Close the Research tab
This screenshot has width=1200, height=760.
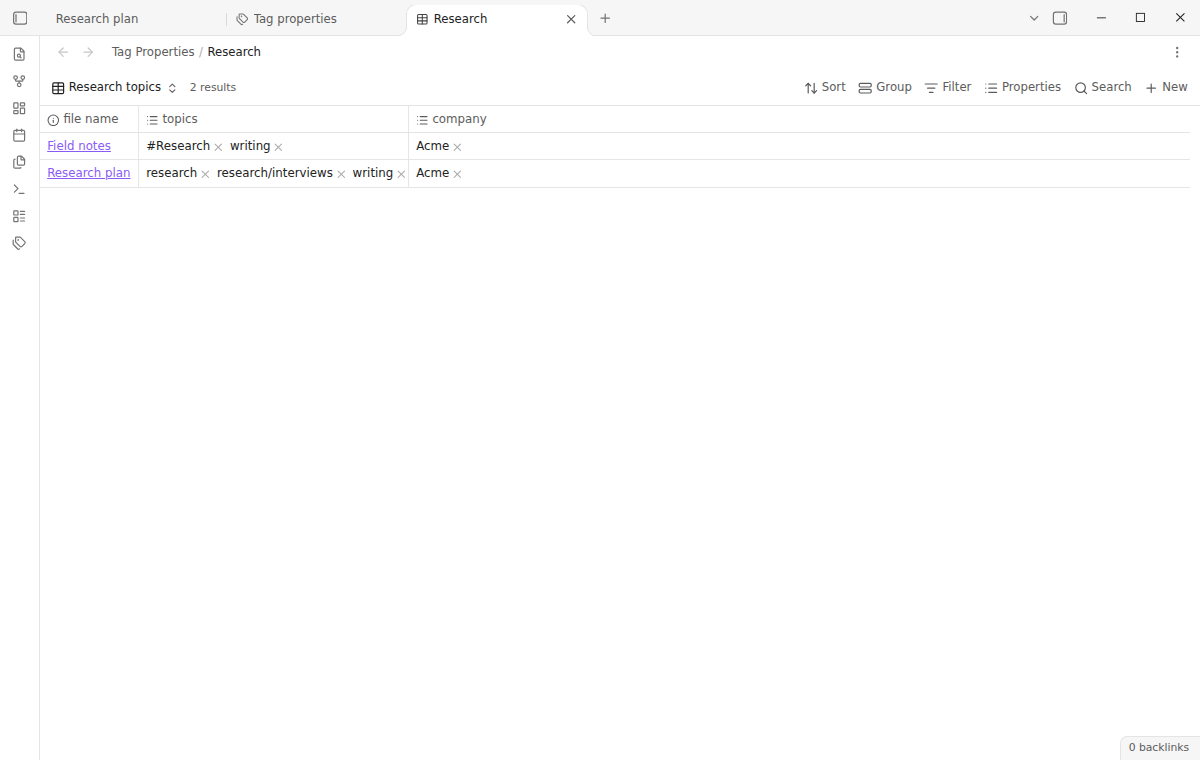[x=571, y=19]
